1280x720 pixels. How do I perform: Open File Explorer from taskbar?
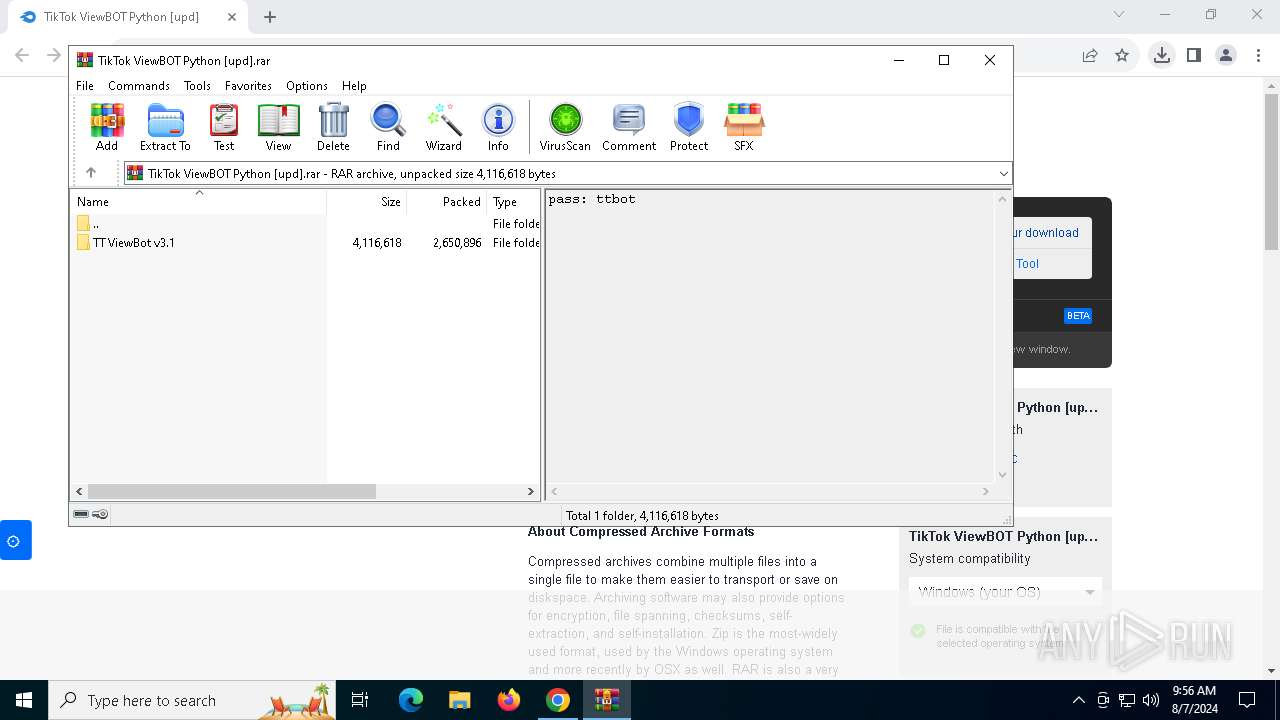point(460,700)
